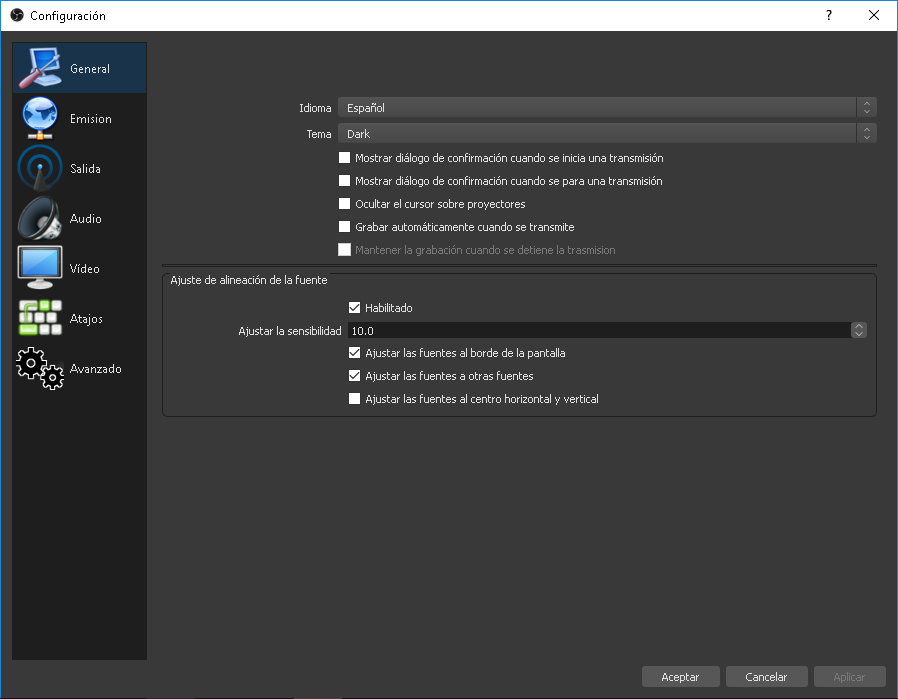Click the Tema dropdown arrow button
The height and width of the screenshot is (699, 898).
(867, 133)
